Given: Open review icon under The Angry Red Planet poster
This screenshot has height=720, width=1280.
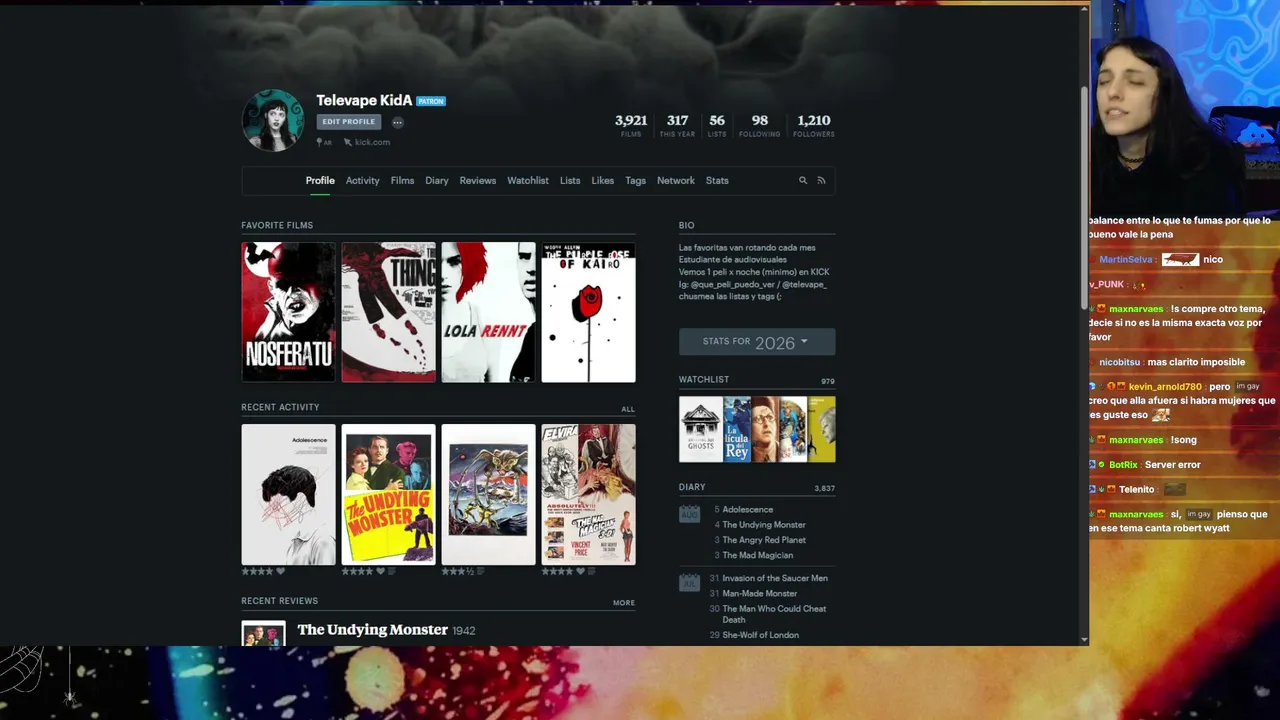Looking at the screenshot, I should click(x=481, y=572).
